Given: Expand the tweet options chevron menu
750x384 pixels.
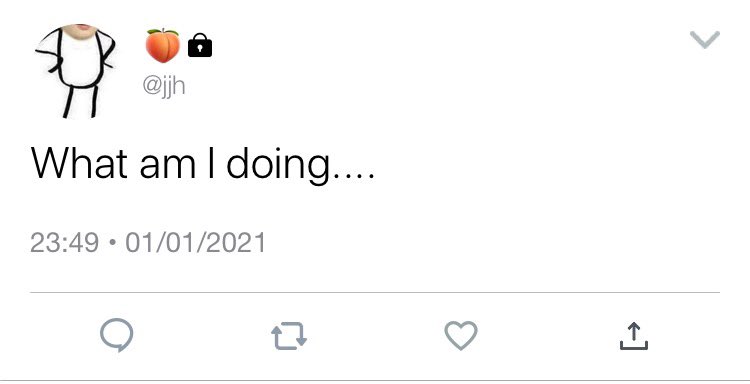Looking at the screenshot, I should (x=705, y=40).
